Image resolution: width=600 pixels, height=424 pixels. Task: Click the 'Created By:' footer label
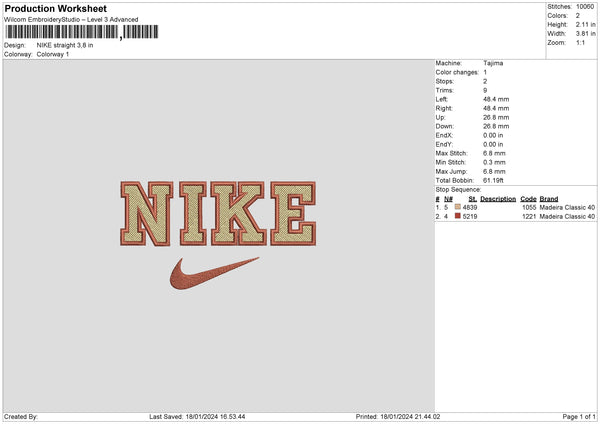(x=21, y=417)
